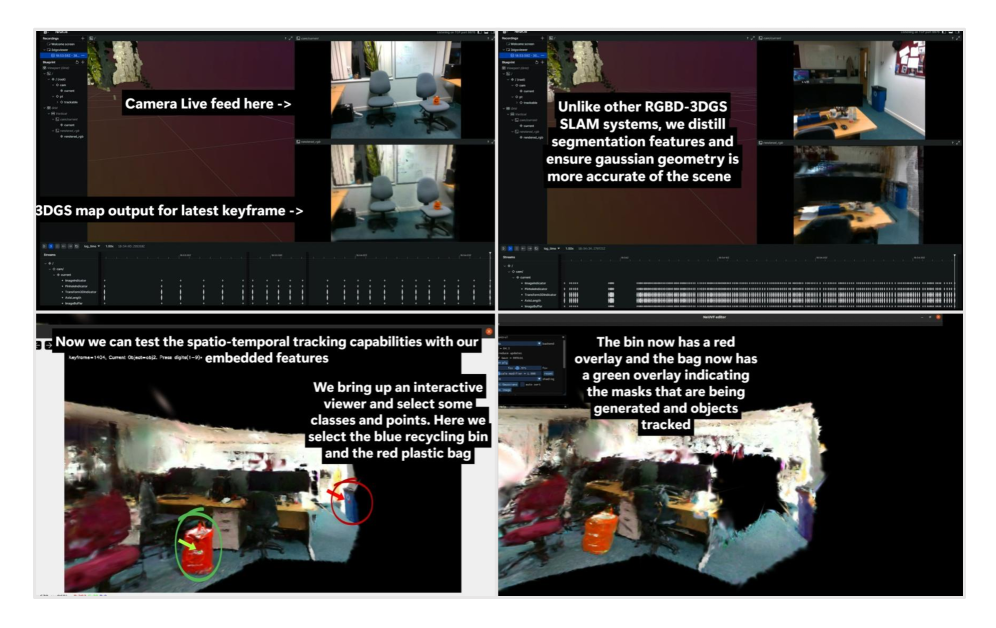Viewport: 996px width, 628px height.
Task: Minimize the NeRF editor window
Action: (922, 317)
